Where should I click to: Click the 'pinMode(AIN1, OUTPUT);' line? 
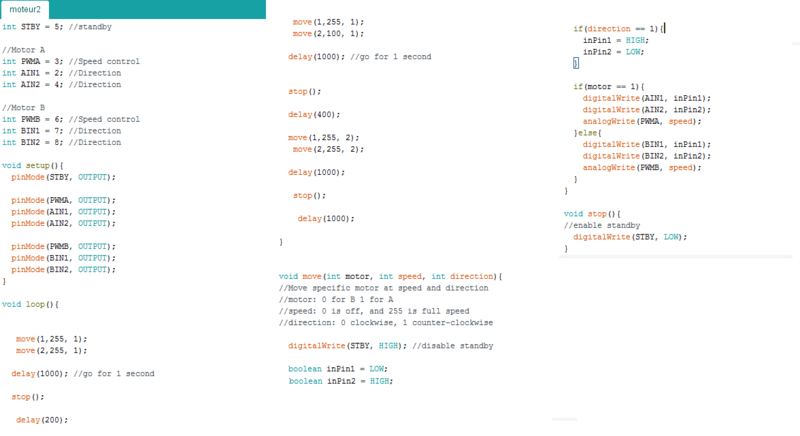point(63,212)
